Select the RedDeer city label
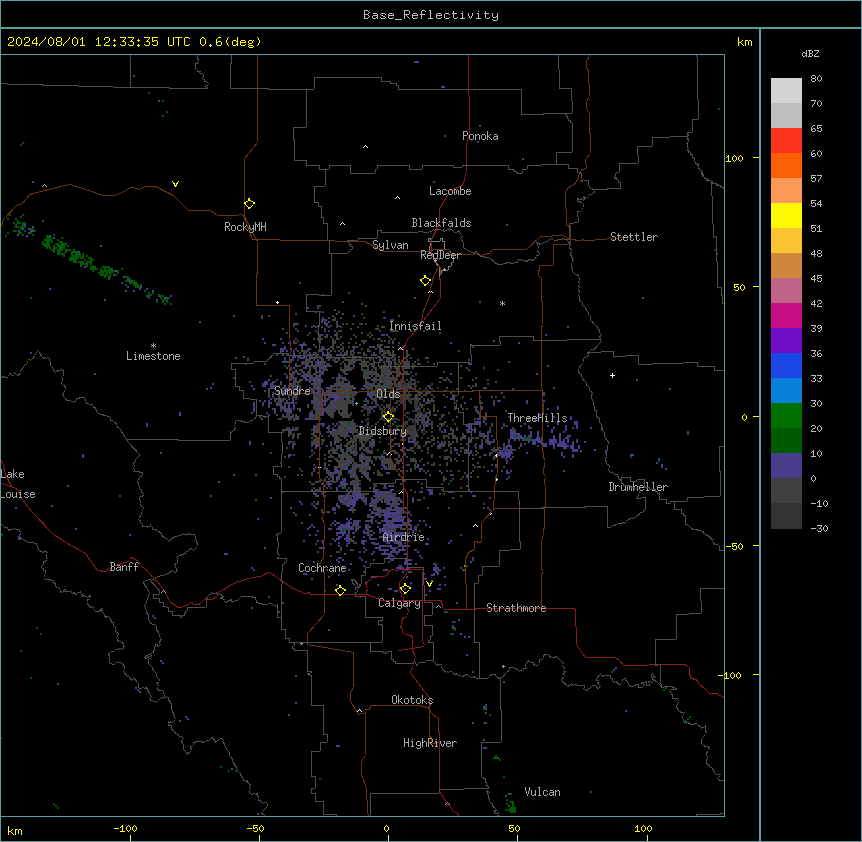The image size is (862, 842). 440,255
